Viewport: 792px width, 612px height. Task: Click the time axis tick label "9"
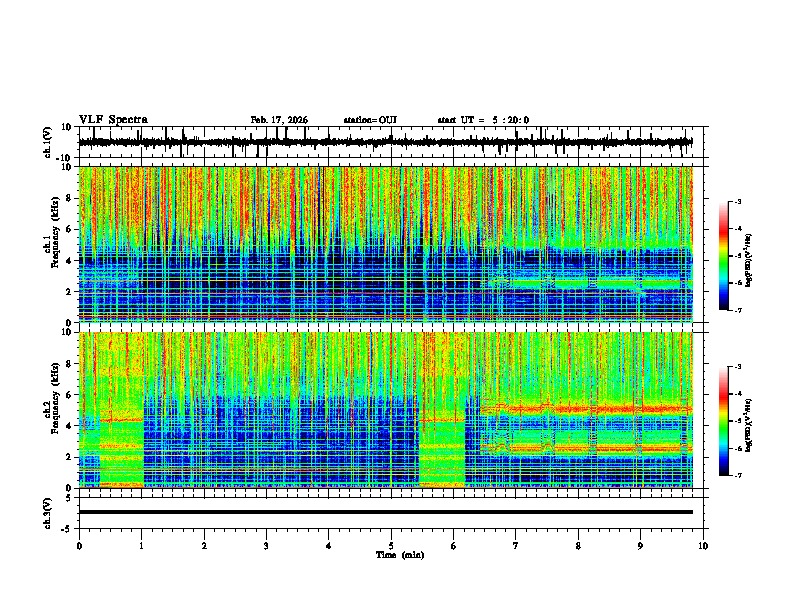[x=640, y=546]
